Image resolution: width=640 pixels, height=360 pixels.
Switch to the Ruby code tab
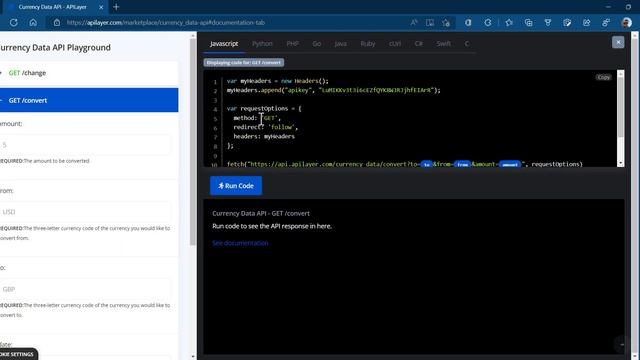(368, 44)
